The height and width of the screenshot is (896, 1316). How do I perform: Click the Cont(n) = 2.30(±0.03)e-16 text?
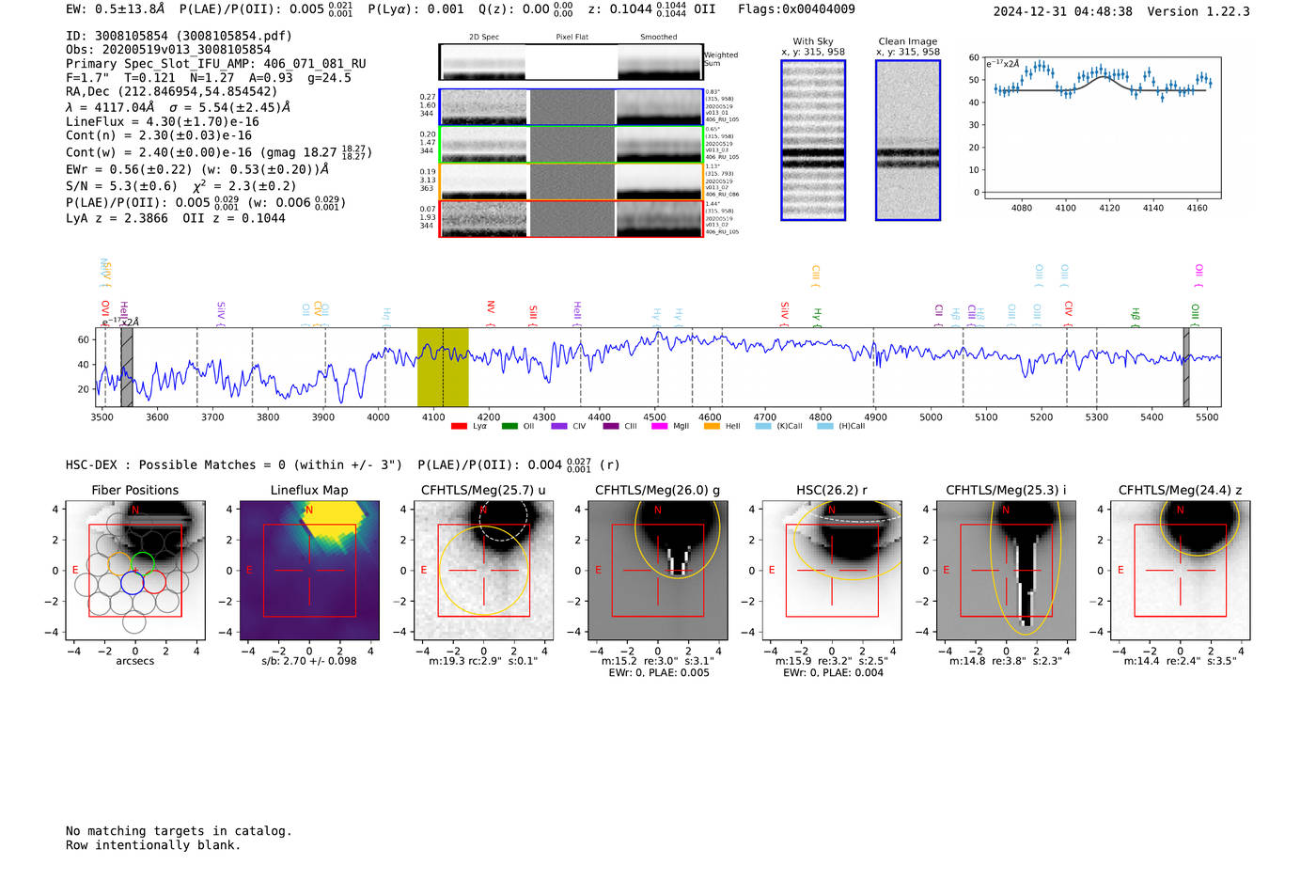click(x=159, y=136)
